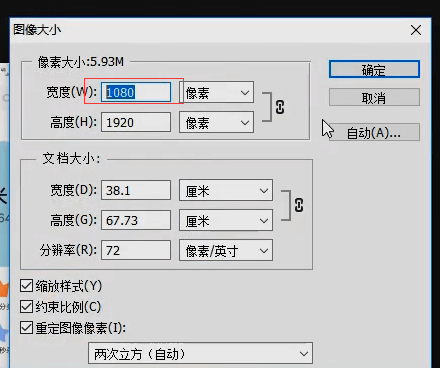
Task: Click the resolution field showing 72
Action: 136,250
